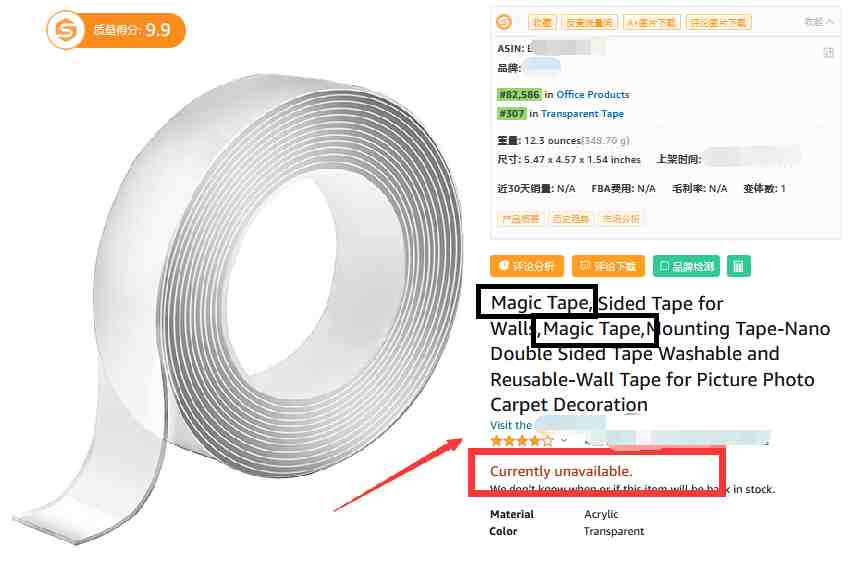Screen dimensions: 853x571
Task: Open 评论分析 review analysis button
Action: pyautogui.click(x=526, y=266)
